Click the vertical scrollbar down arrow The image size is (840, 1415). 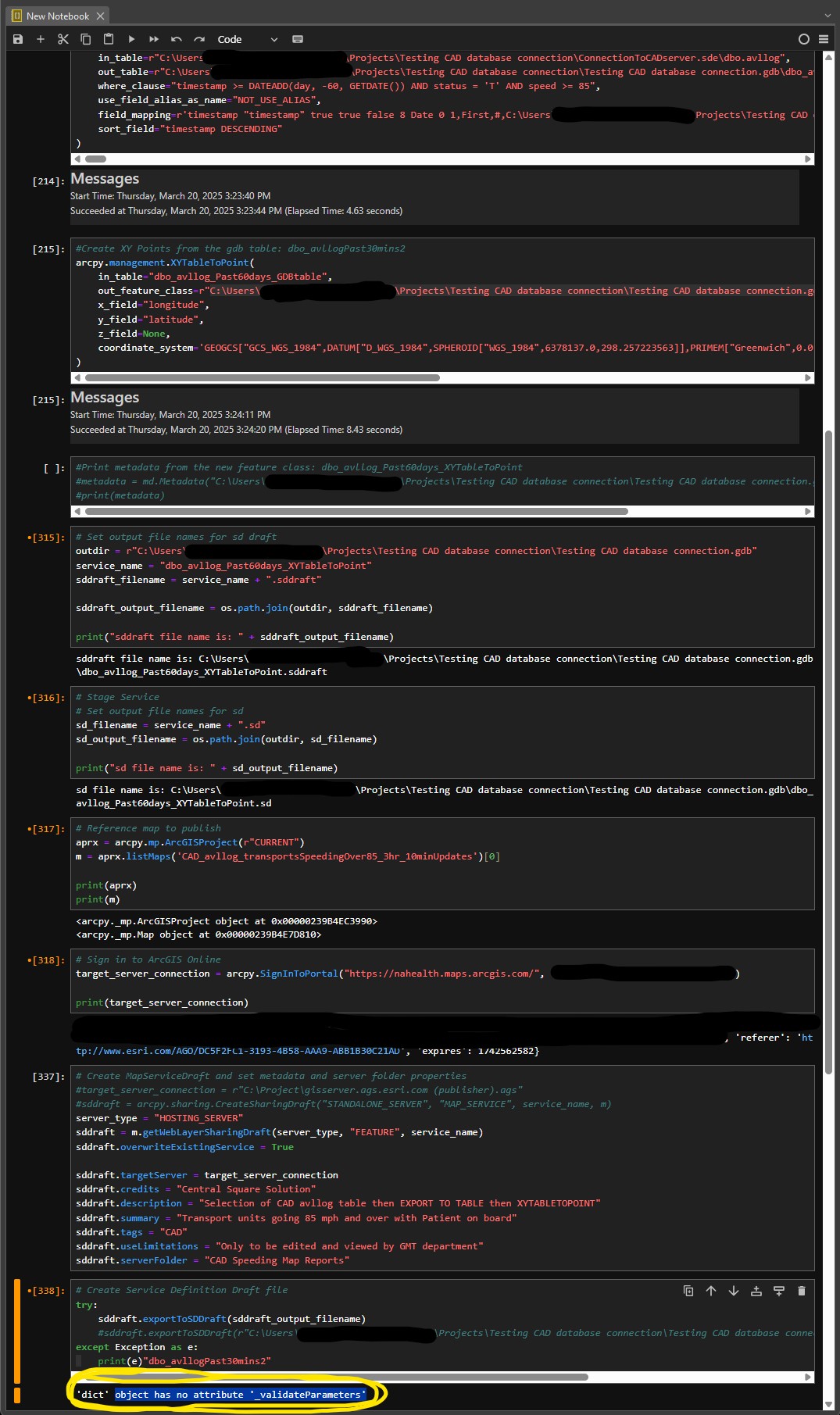[829, 1405]
